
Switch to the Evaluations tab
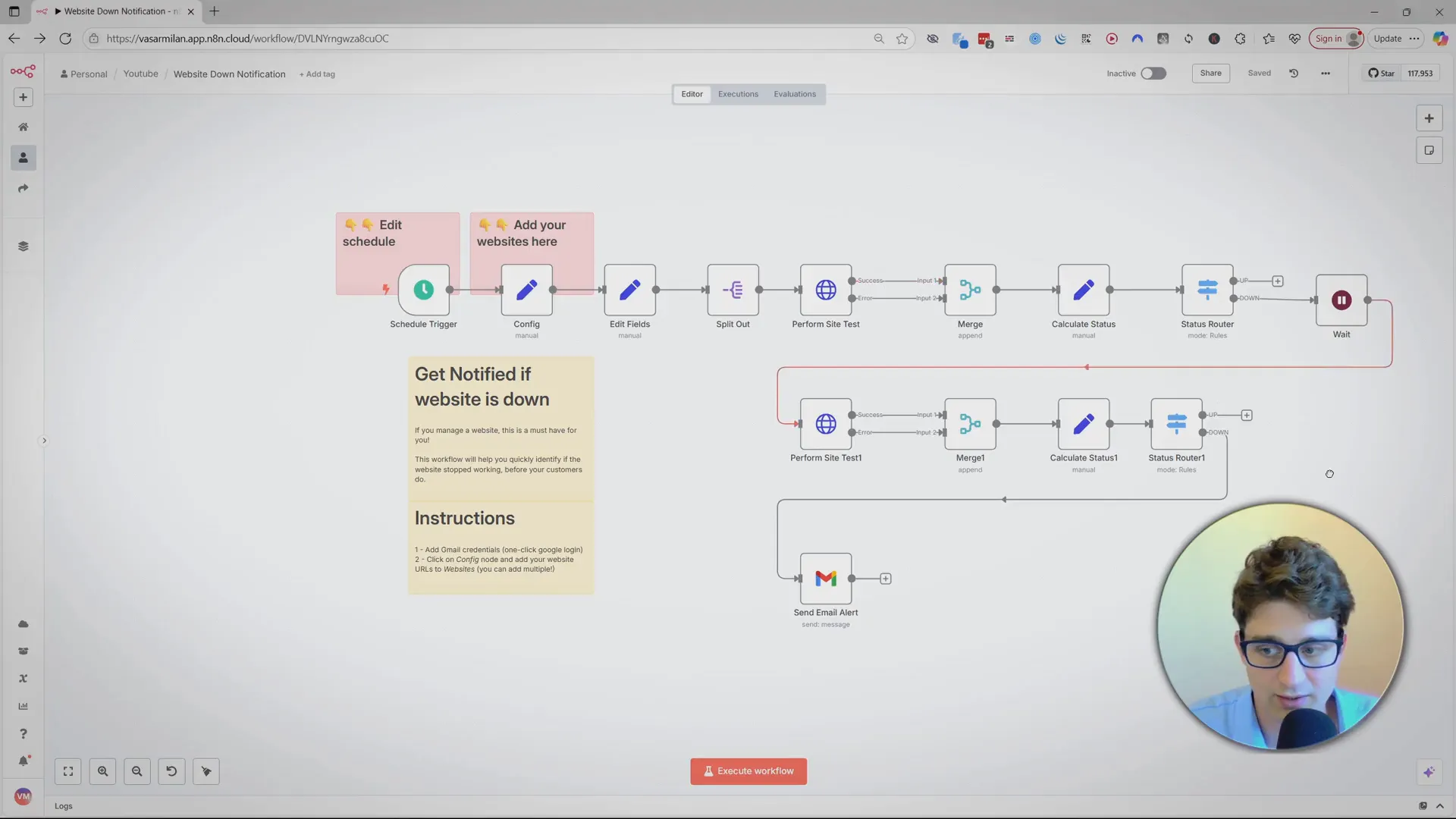795,94
